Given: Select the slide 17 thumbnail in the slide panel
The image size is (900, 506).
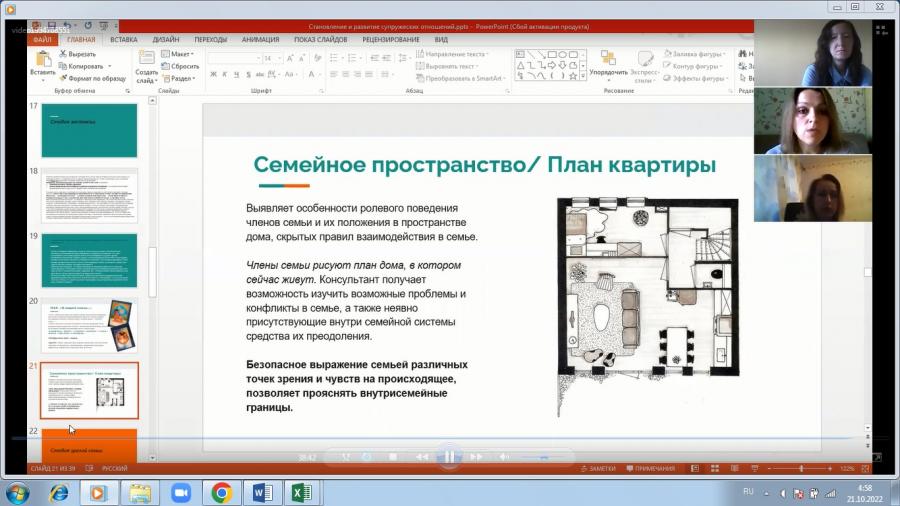Looking at the screenshot, I should 89,130.
